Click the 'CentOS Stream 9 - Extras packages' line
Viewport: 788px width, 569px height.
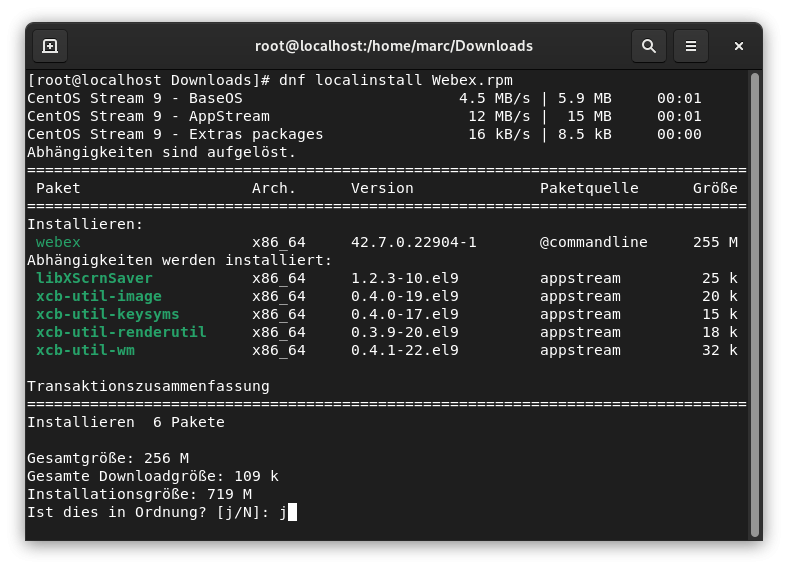(364, 135)
